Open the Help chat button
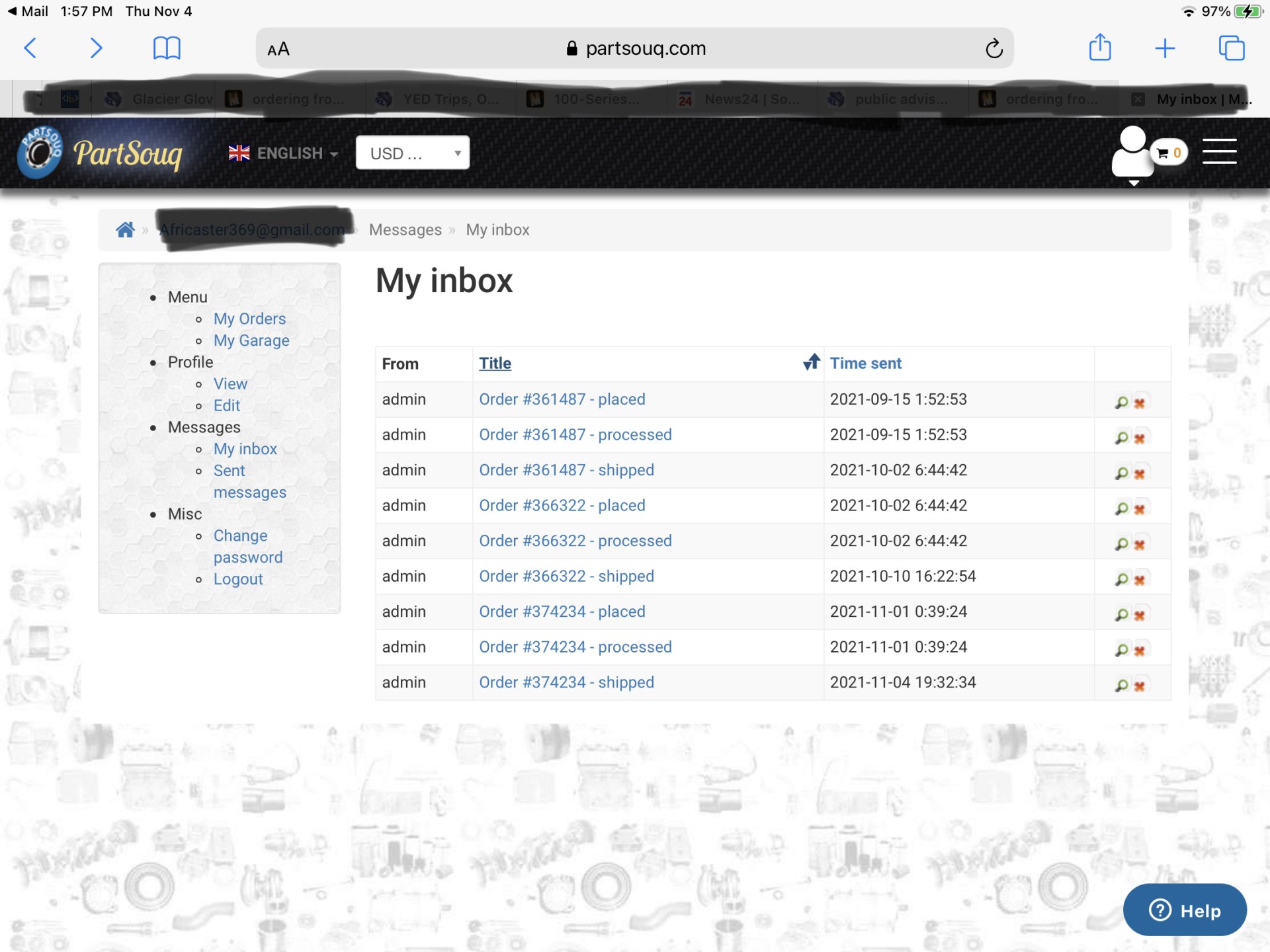The image size is (1270, 952). tap(1185, 910)
